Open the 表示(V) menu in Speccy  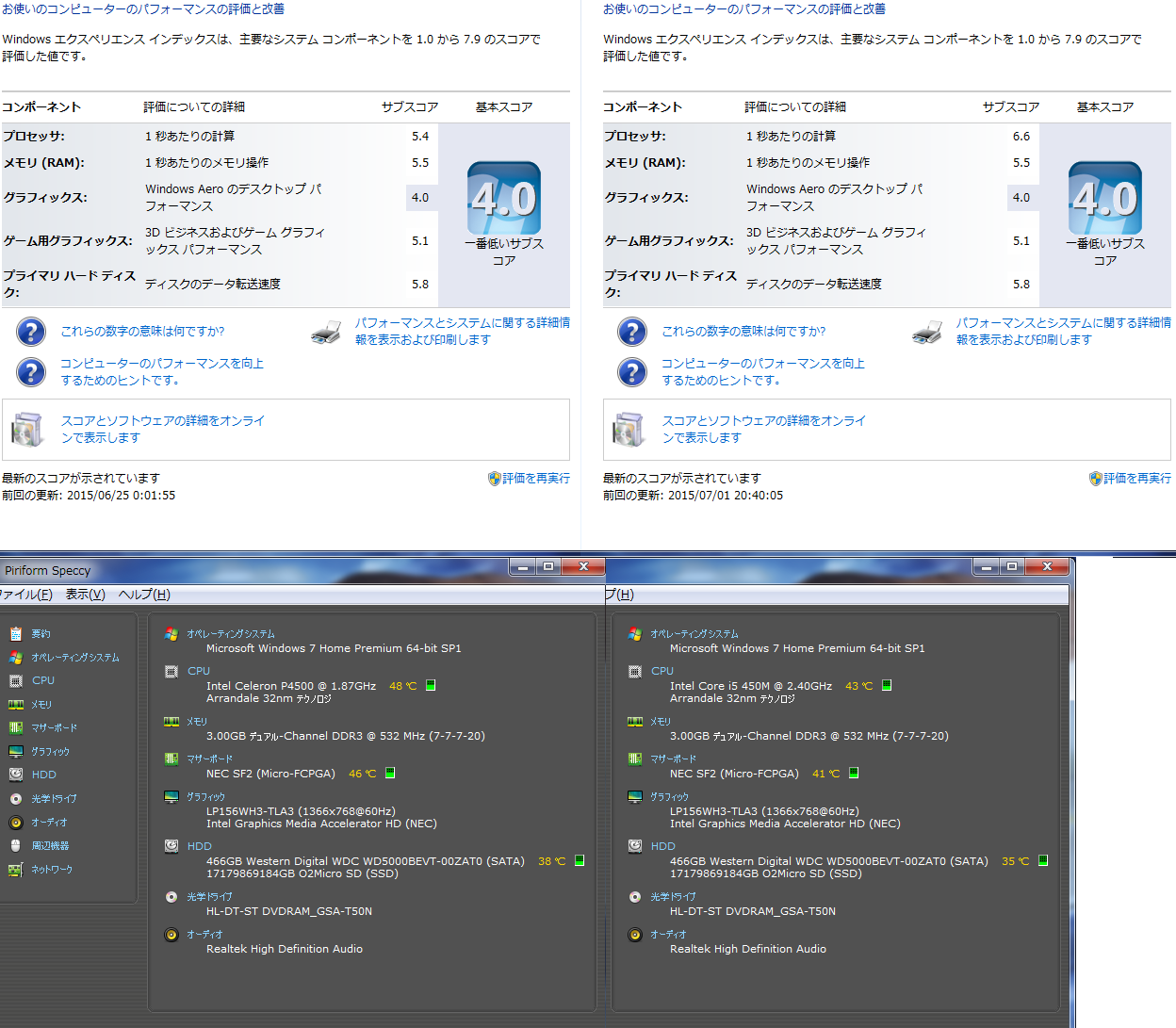pyautogui.click(x=86, y=595)
